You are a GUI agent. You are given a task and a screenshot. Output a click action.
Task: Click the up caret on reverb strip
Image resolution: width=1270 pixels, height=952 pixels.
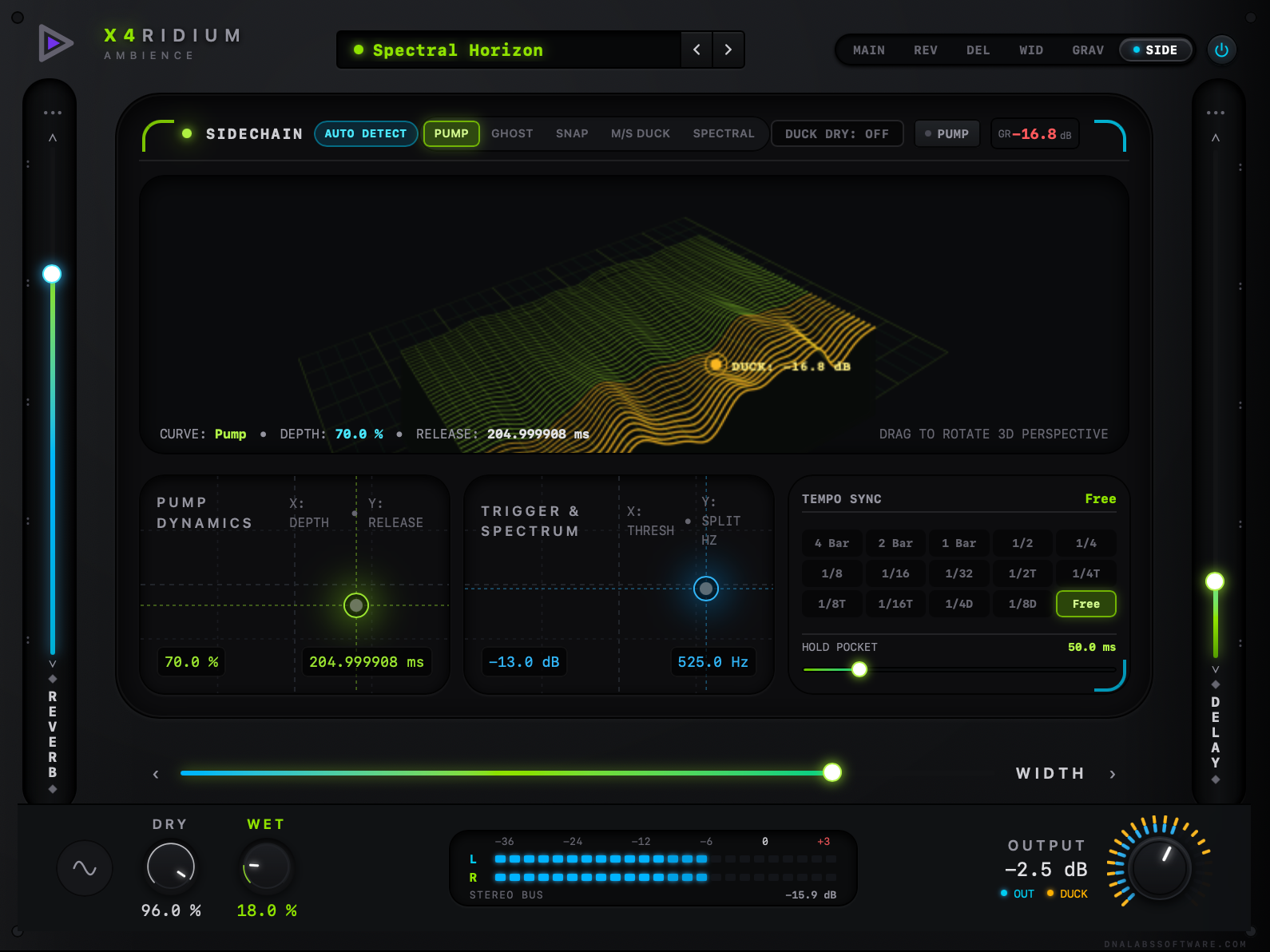click(53, 138)
